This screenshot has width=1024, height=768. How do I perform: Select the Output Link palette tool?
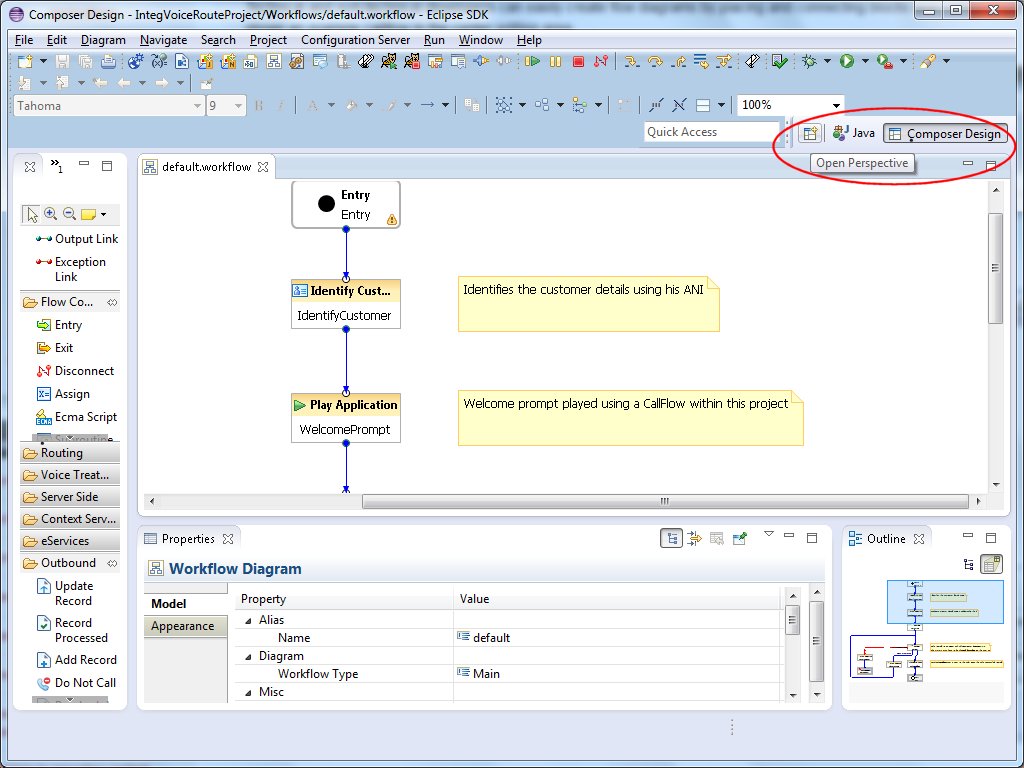(77, 239)
